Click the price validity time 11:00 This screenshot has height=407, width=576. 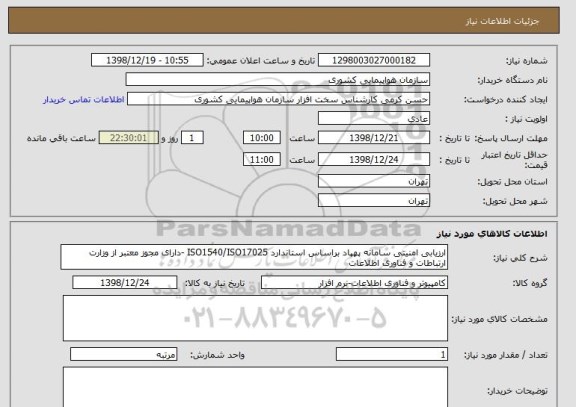click(262, 159)
